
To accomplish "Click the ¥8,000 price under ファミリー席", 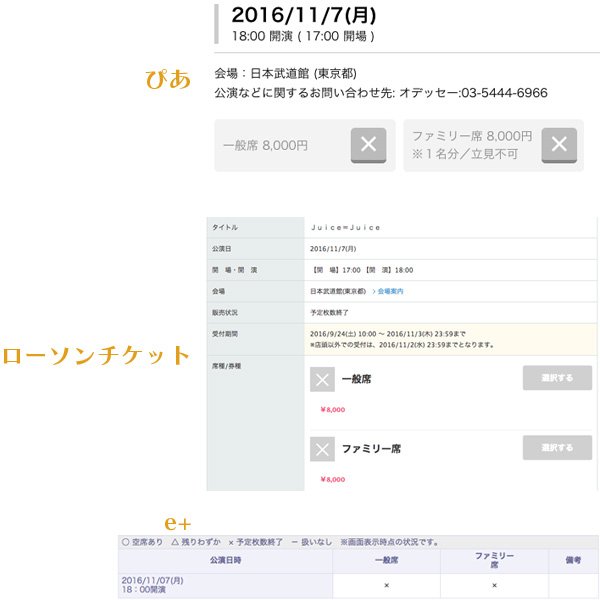I will pyautogui.click(x=333, y=479).
